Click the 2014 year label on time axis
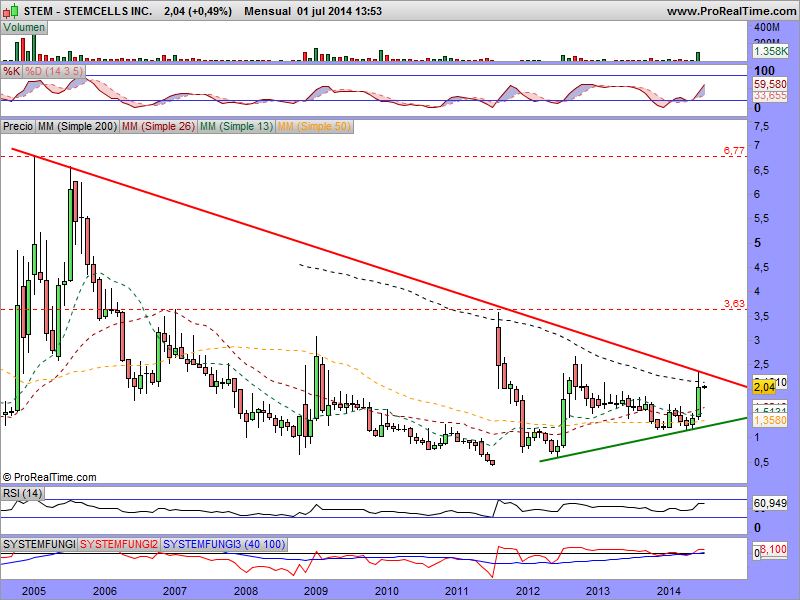This screenshot has width=800, height=600. point(669,591)
